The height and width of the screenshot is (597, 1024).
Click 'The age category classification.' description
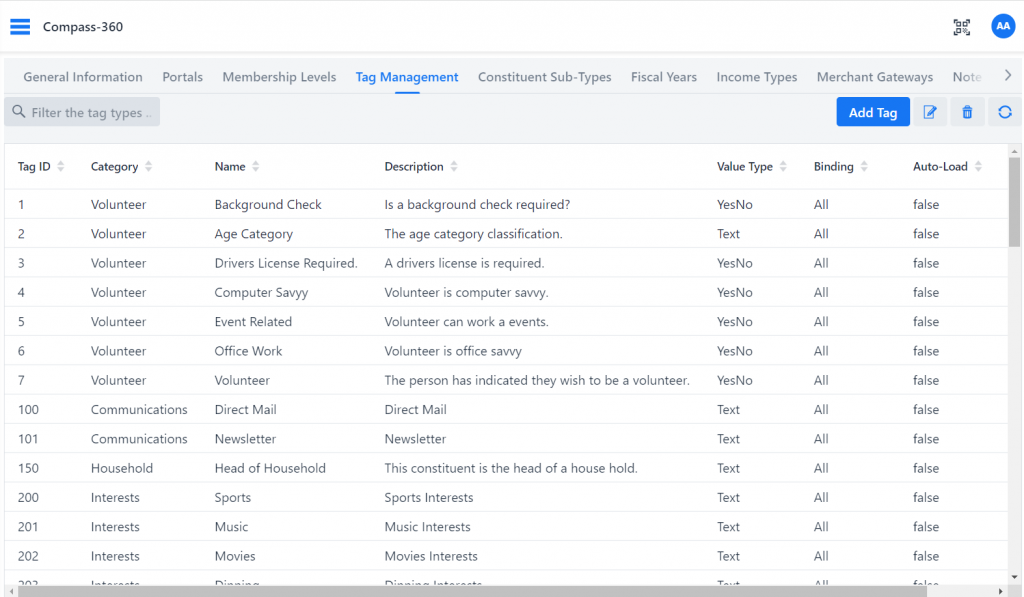pos(473,234)
